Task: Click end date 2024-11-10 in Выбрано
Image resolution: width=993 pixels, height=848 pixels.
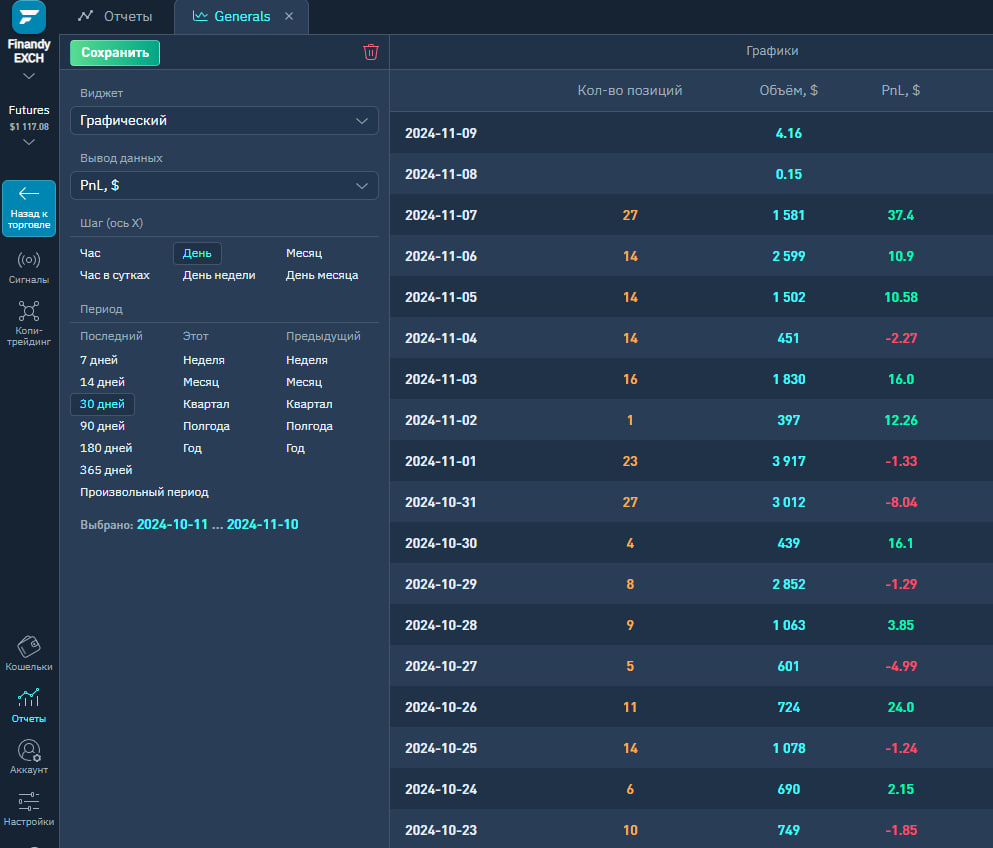Action: 262,524
